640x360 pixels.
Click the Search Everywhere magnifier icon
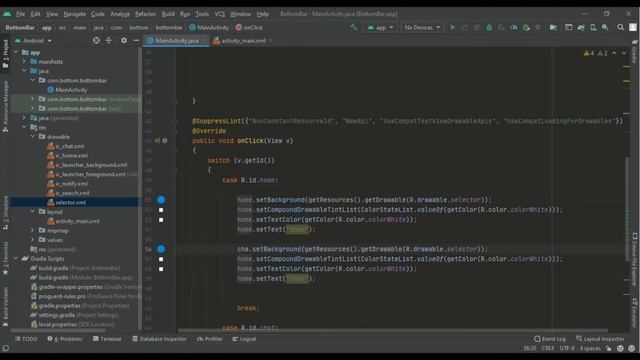(x=620, y=27)
